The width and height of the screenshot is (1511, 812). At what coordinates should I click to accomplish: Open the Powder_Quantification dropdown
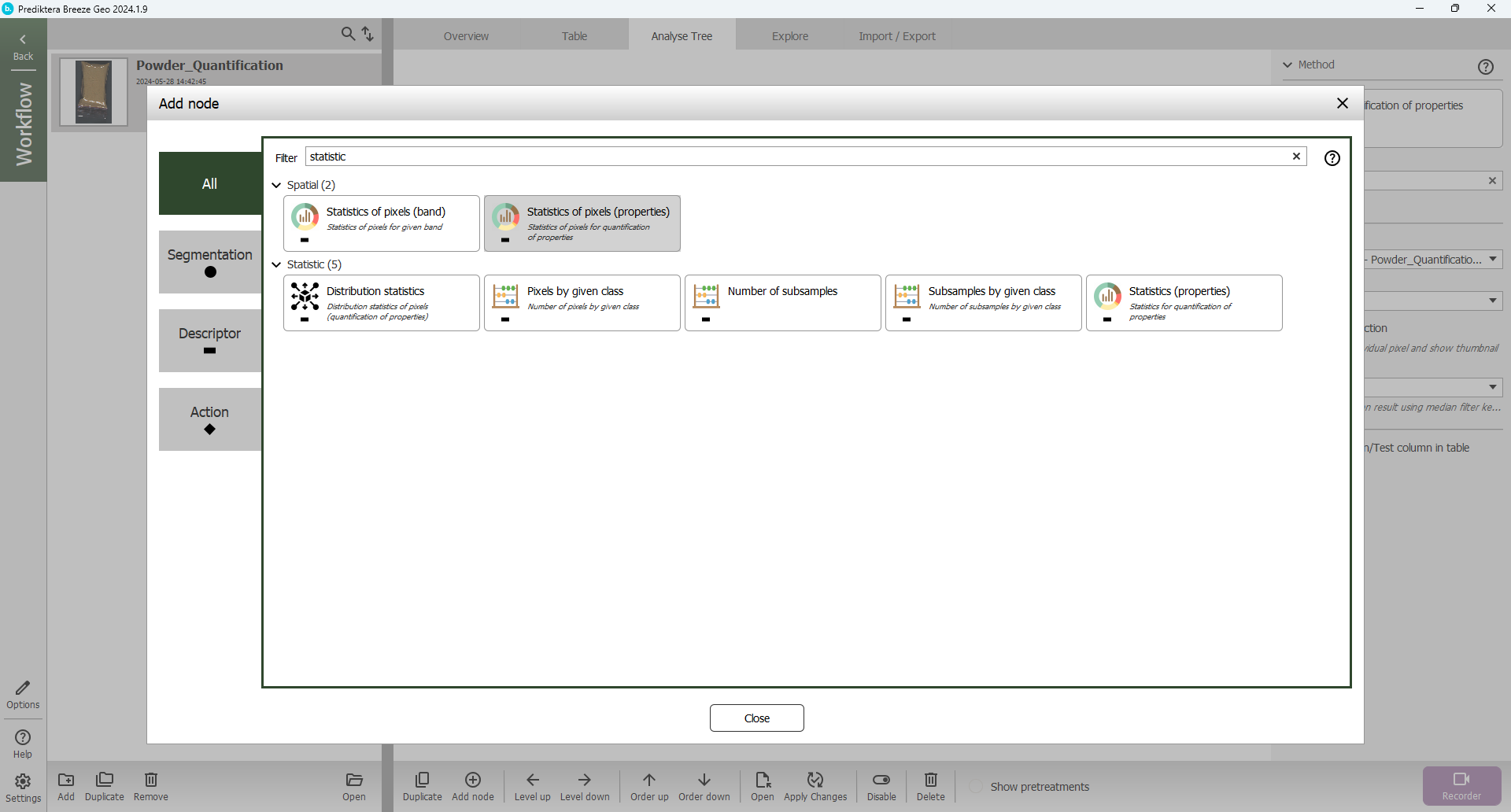(x=1492, y=260)
